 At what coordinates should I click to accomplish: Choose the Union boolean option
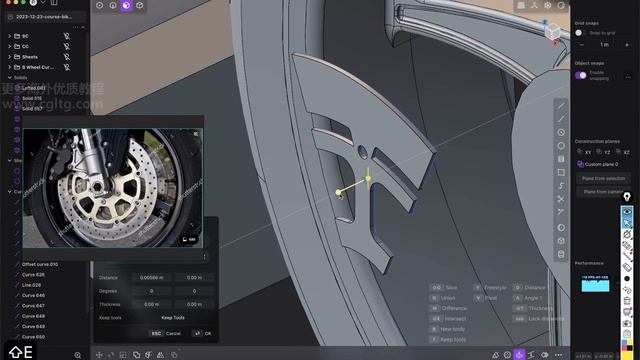(443, 298)
